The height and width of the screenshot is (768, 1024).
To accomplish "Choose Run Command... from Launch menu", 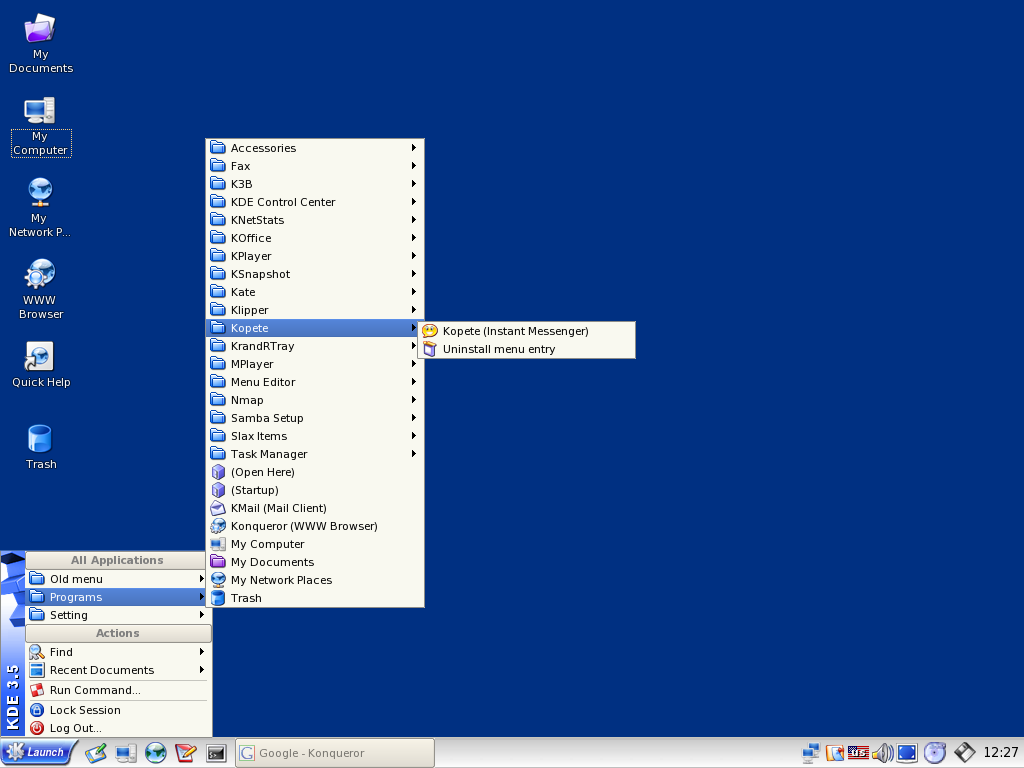I will pyautogui.click(x=118, y=690).
